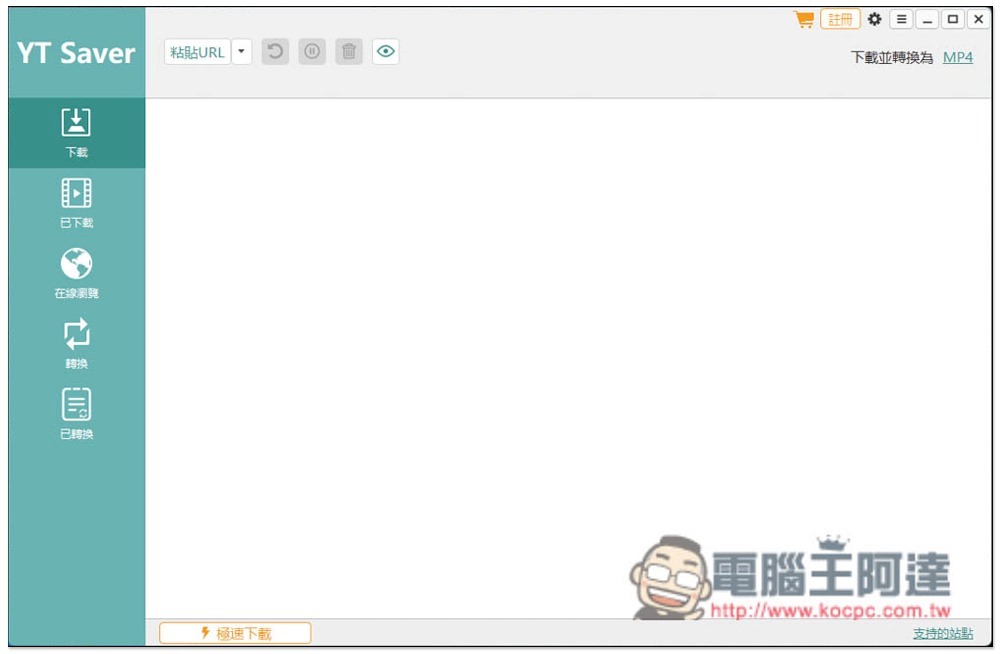Image resolution: width=1000 pixels, height=654 pixels.
Task: Open the Download (下載) sidebar tab
Action: (x=77, y=133)
